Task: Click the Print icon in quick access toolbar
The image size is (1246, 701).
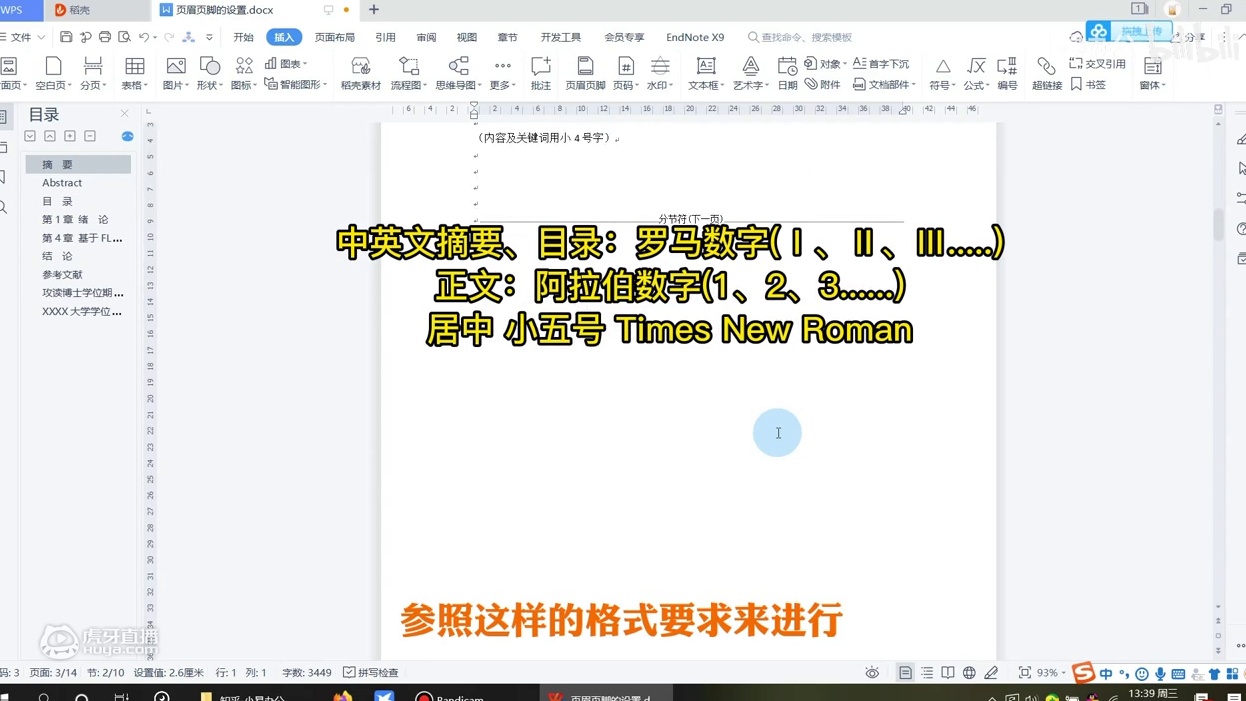Action: pyautogui.click(x=105, y=37)
